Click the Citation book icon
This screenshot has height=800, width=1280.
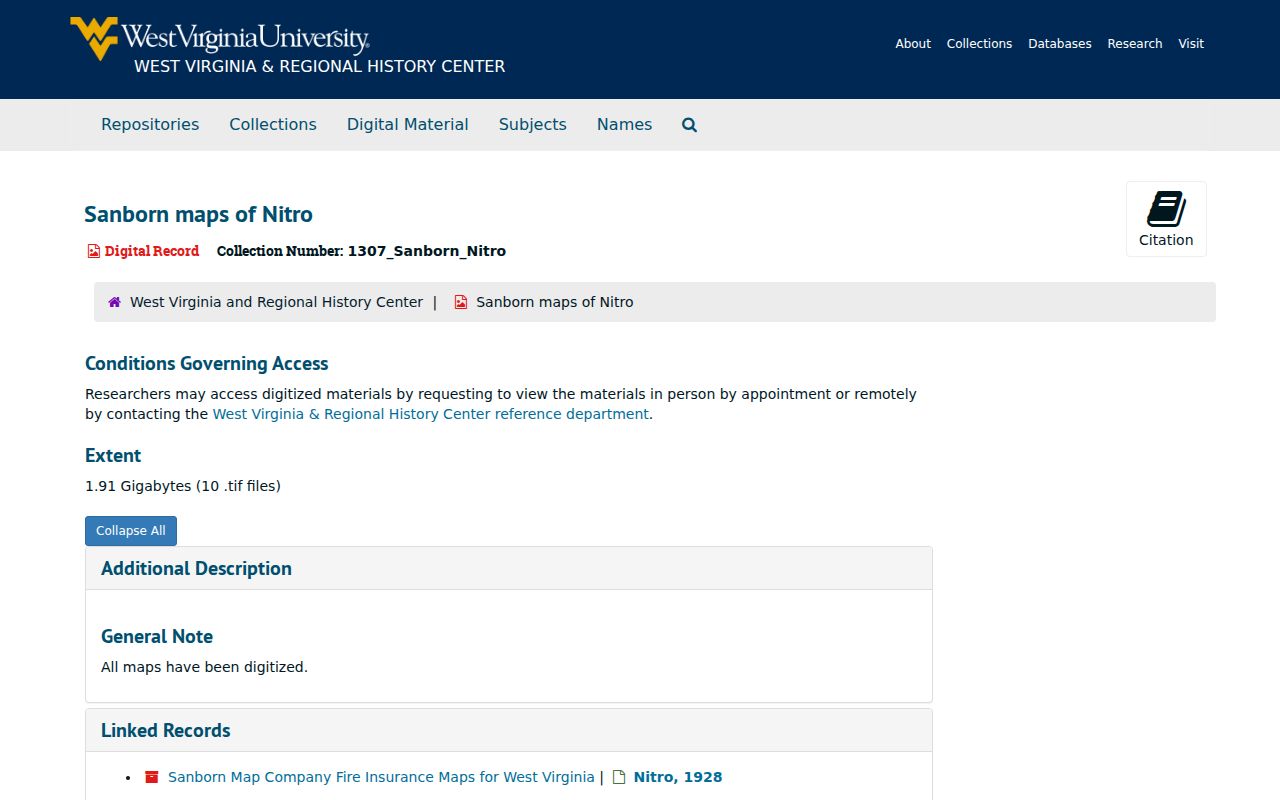tap(1166, 209)
